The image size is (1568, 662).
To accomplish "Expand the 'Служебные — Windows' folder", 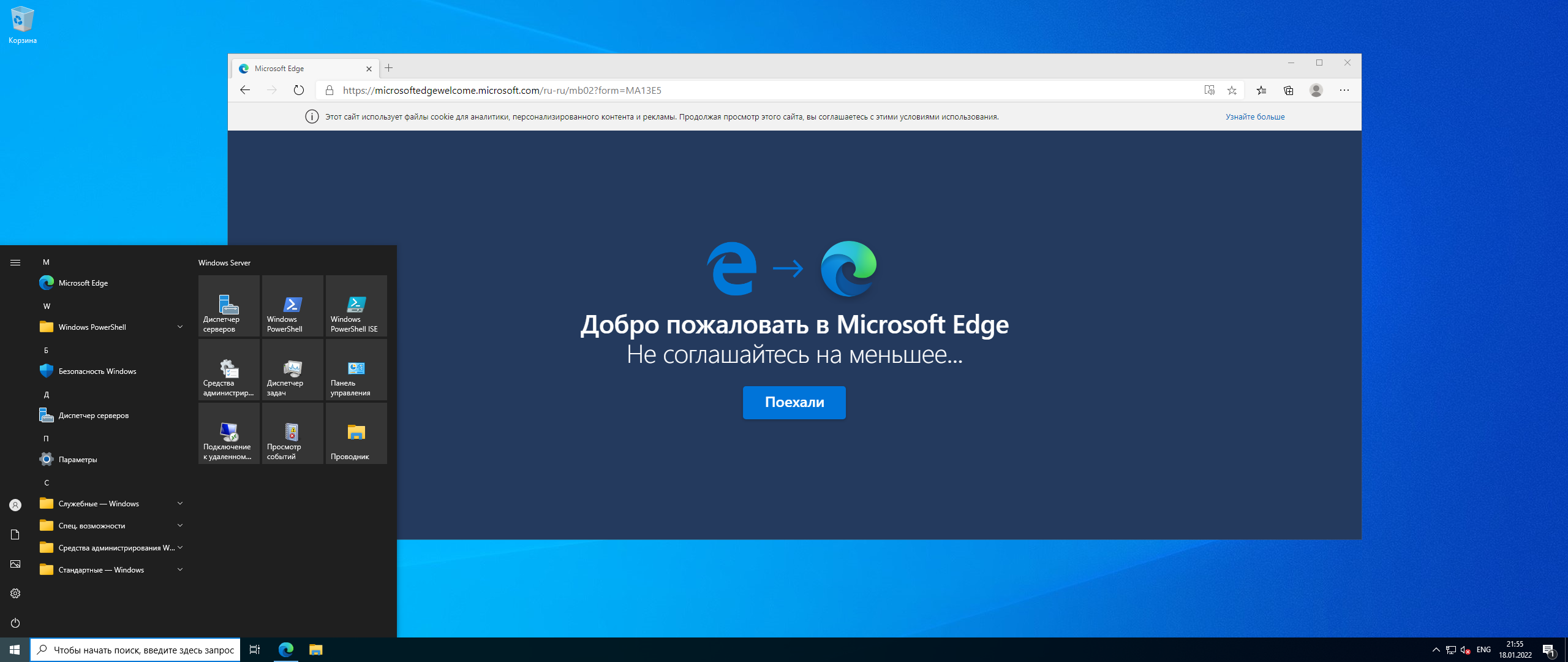I will [x=112, y=503].
